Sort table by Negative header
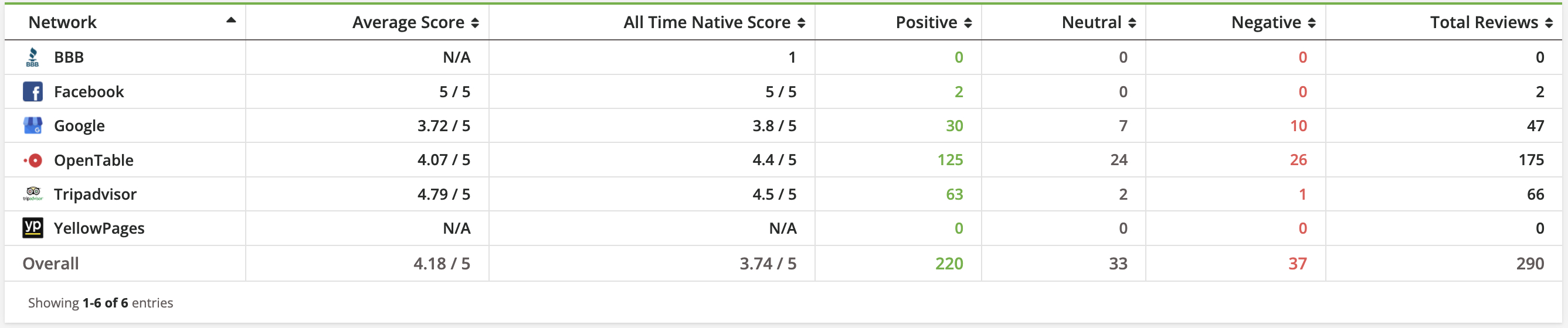 (x=1274, y=22)
